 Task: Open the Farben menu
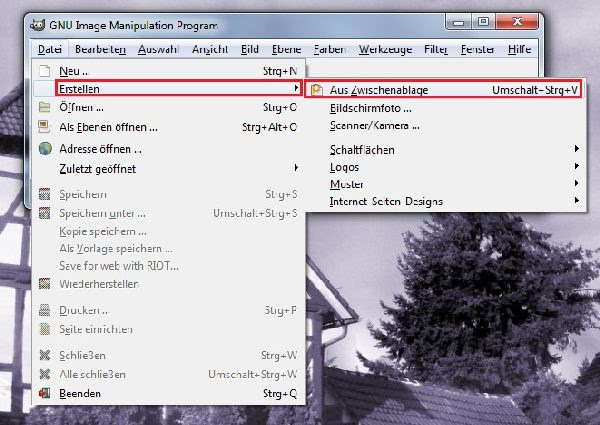coord(329,49)
